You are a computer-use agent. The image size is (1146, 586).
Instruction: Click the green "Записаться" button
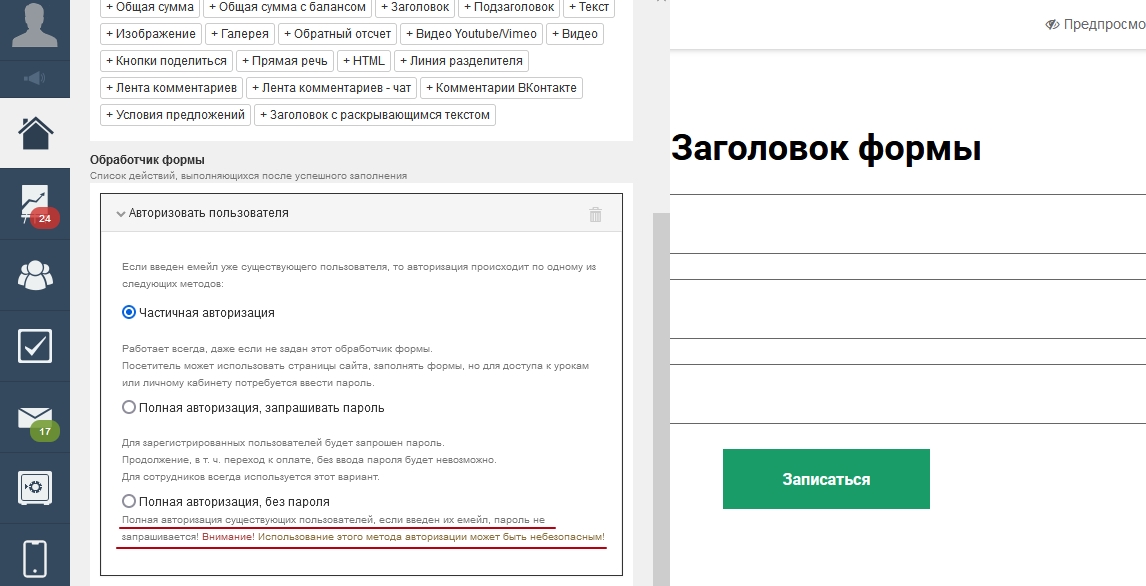826,479
